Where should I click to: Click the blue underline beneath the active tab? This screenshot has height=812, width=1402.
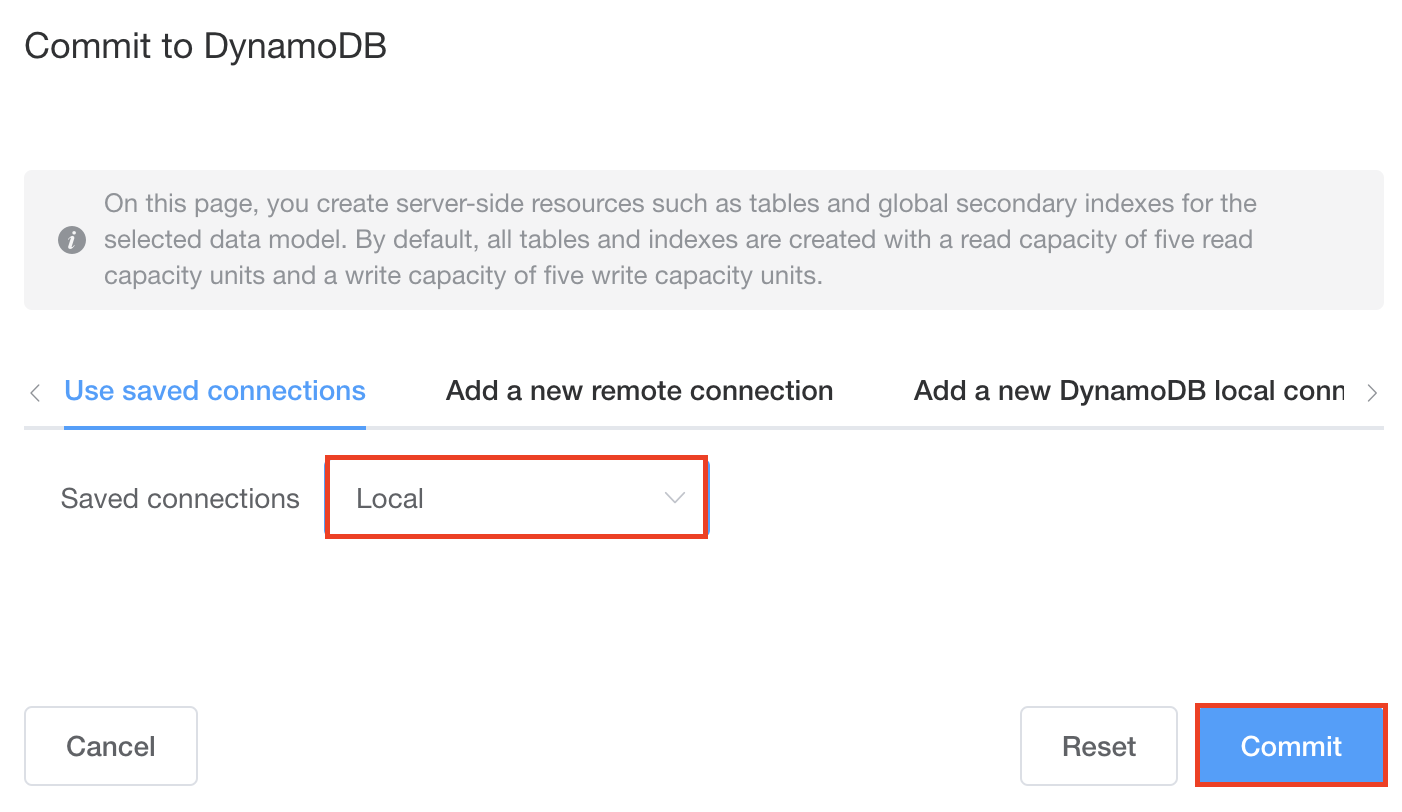215,428
